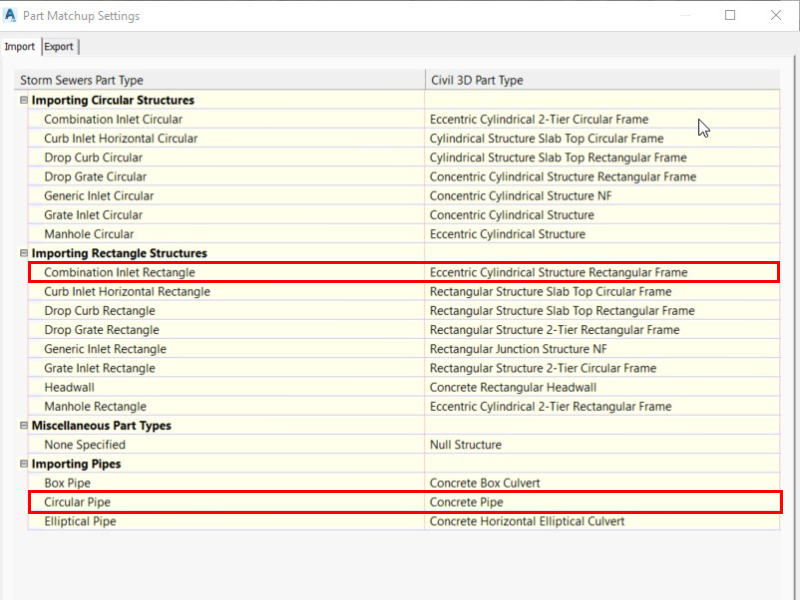Image resolution: width=800 pixels, height=600 pixels.
Task: Select the Curb Inlet Horizontal Circular row
Action: tap(404, 138)
